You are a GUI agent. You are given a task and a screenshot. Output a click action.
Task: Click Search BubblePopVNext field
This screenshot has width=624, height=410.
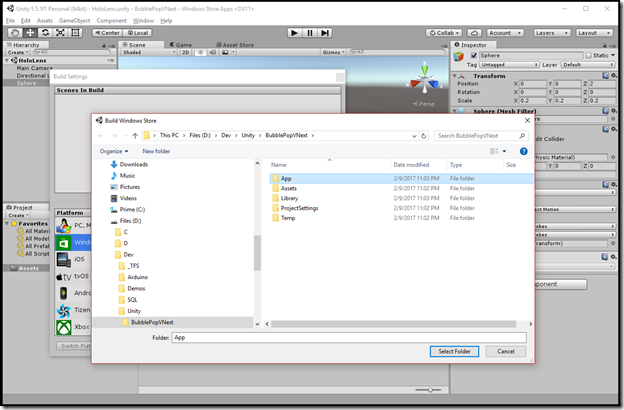point(481,136)
